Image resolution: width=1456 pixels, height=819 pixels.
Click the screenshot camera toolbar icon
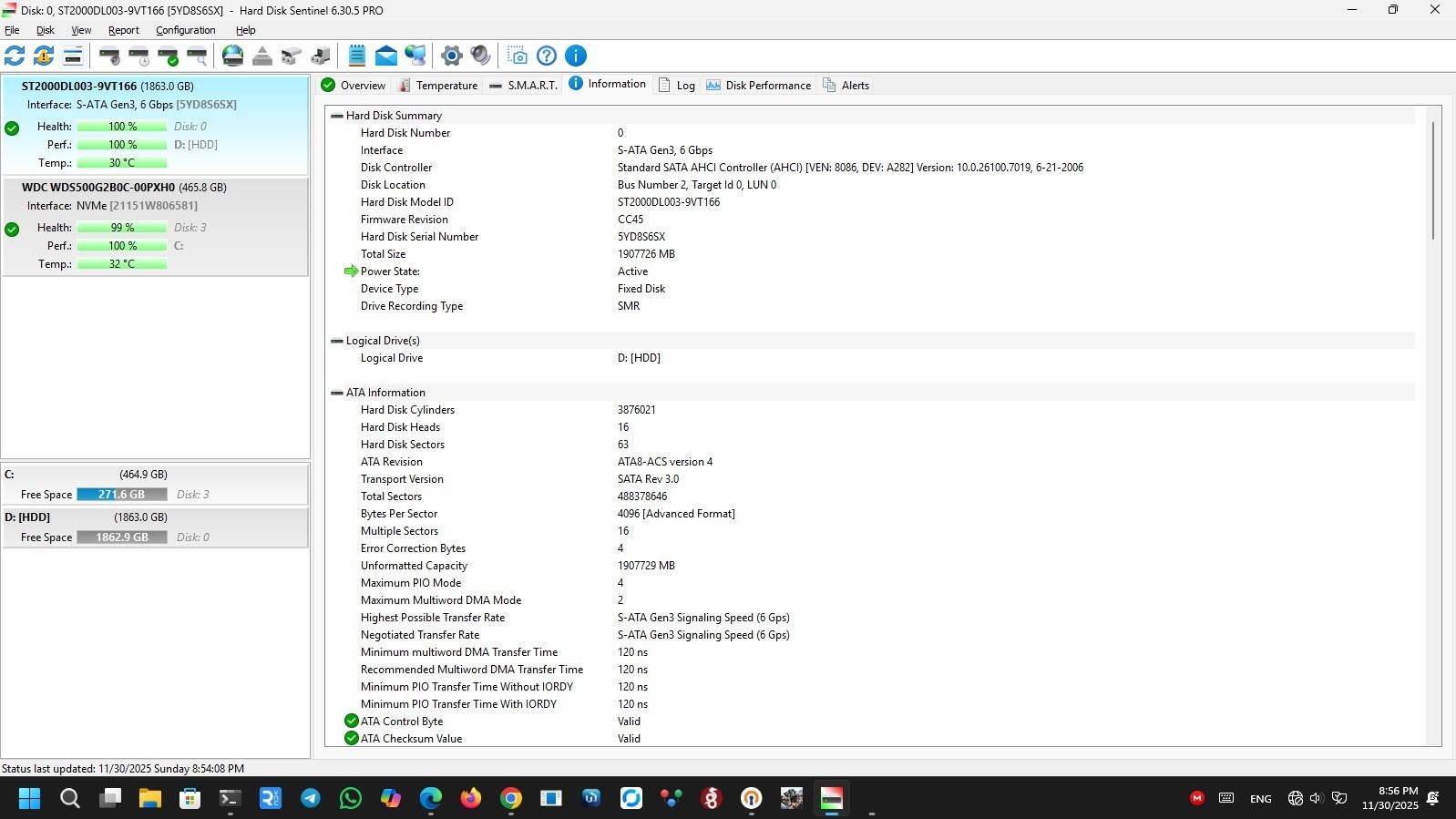pyautogui.click(x=518, y=56)
